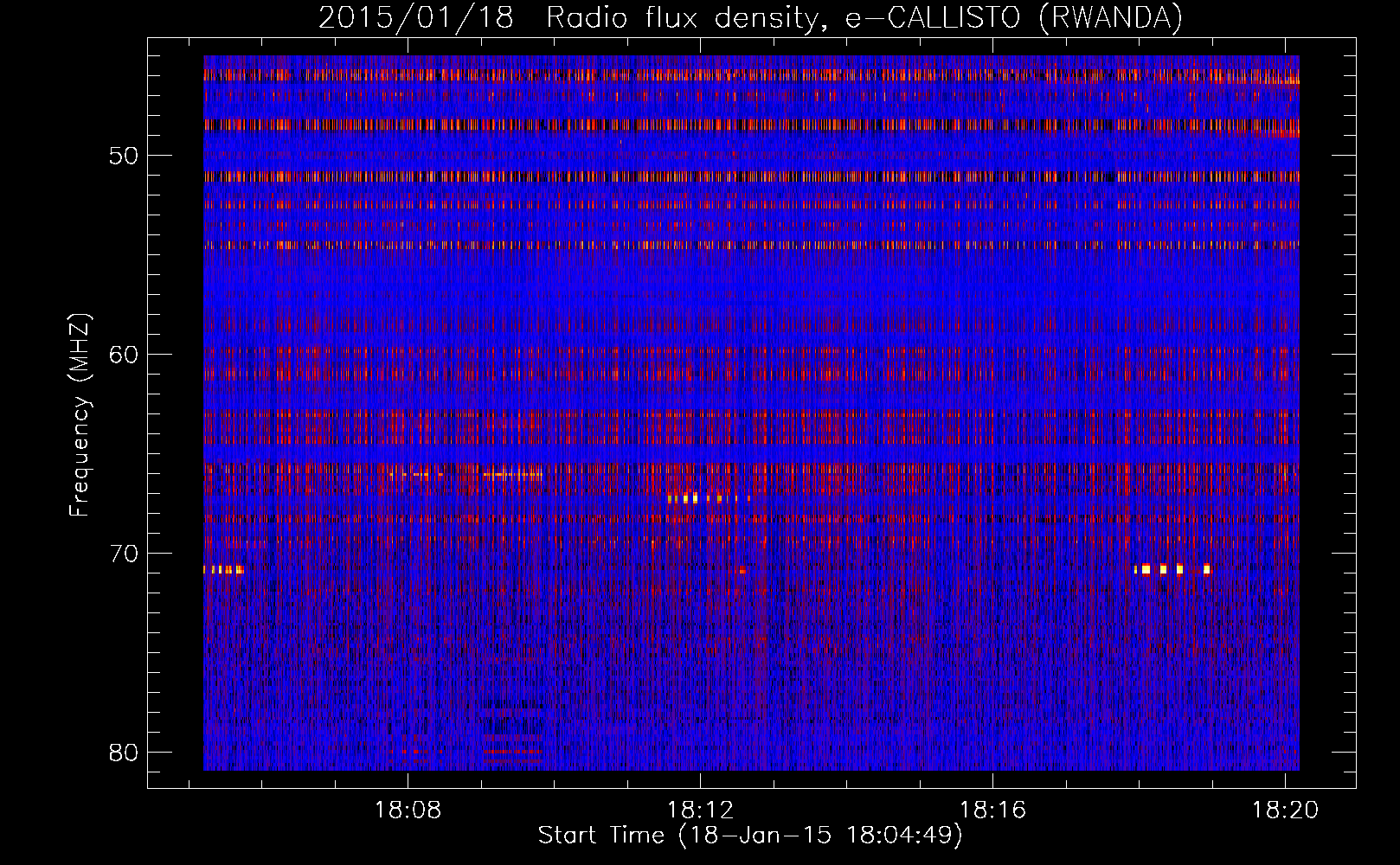The image size is (1400, 865).
Task: Click the 70 frequency tick label
Action: tap(124, 553)
